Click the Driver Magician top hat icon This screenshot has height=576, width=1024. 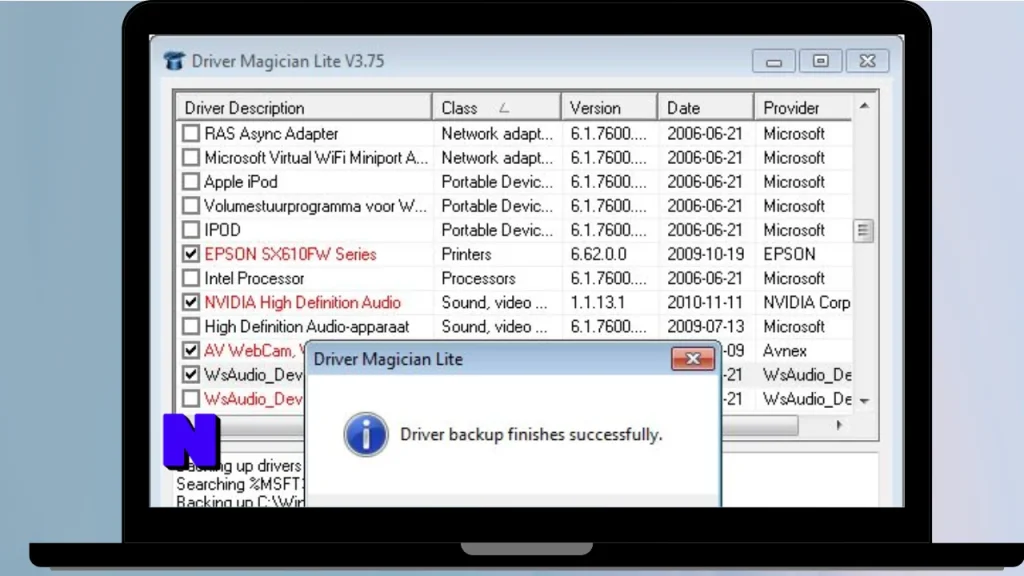tap(174, 61)
